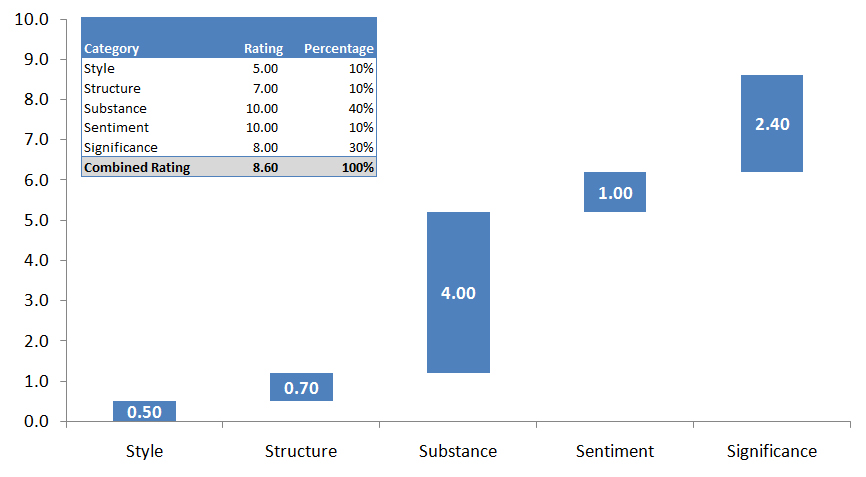Click the Style bar labeled 0.50

[144, 411]
